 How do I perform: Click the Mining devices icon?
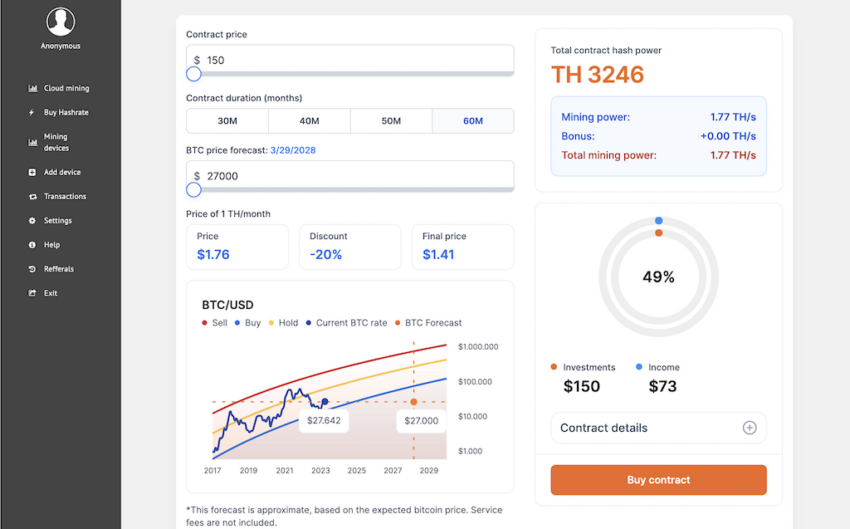click(x=33, y=143)
